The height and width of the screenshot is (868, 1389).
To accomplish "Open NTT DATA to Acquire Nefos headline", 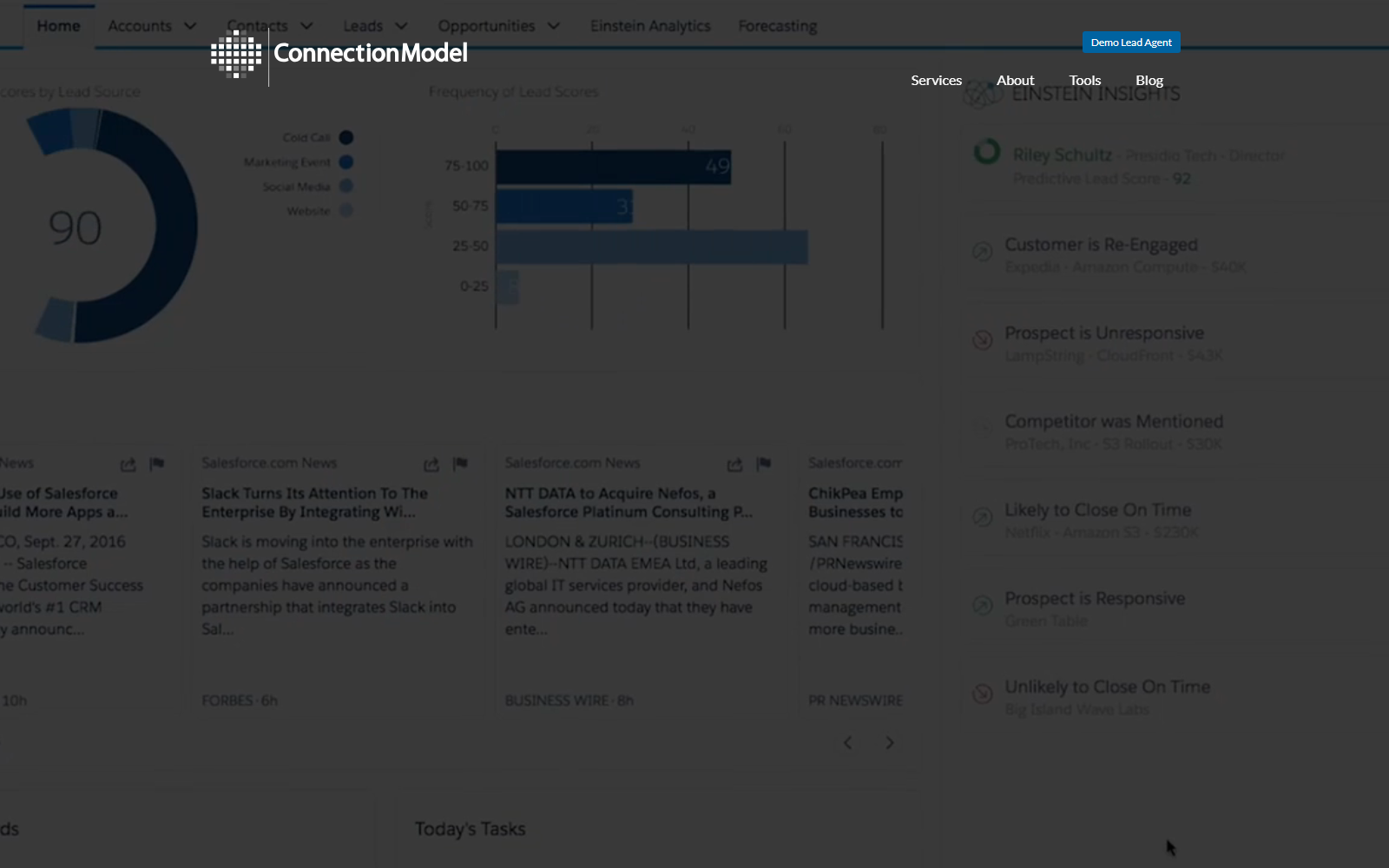I will pyautogui.click(x=629, y=503).
